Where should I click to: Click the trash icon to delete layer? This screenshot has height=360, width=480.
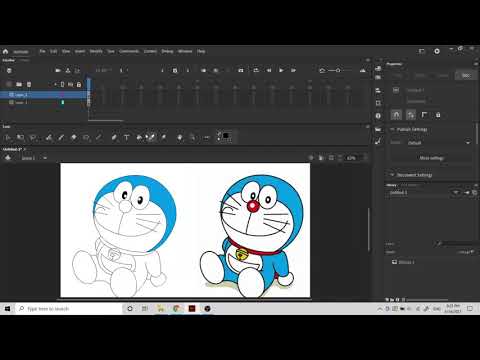point(29,84)
